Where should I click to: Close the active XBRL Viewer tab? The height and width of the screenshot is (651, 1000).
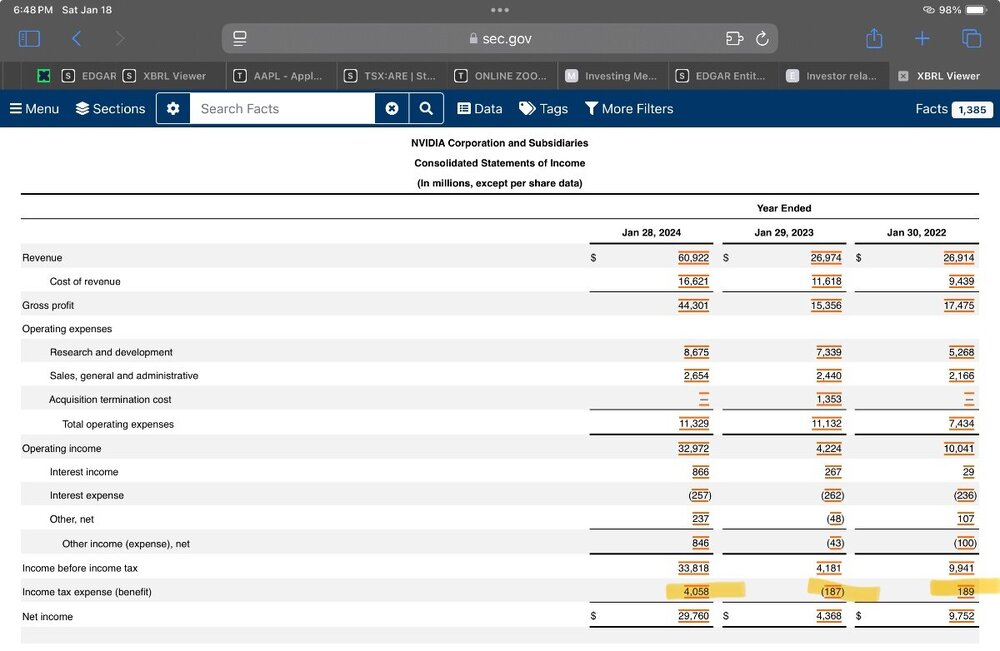point(903,76)
